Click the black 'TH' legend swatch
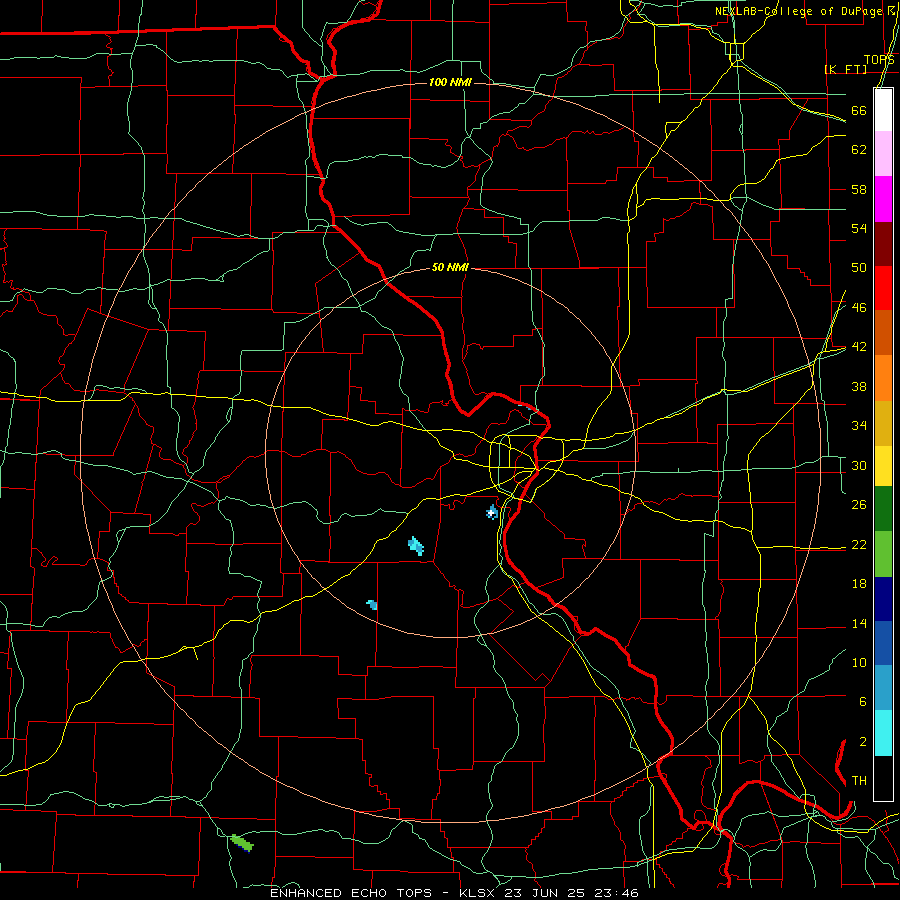900x900 pixels. point(883,778)
